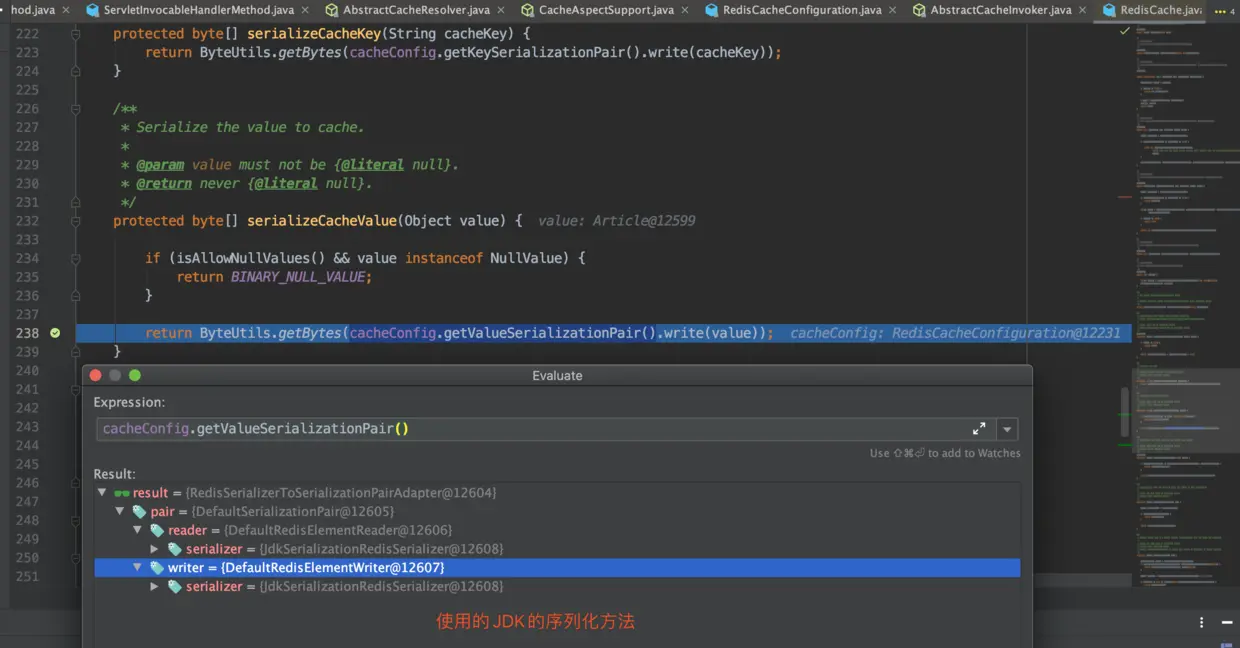
Task: Select result RedisSerializerToSerializationPairAdapter@12604 row
Action: 557,493
